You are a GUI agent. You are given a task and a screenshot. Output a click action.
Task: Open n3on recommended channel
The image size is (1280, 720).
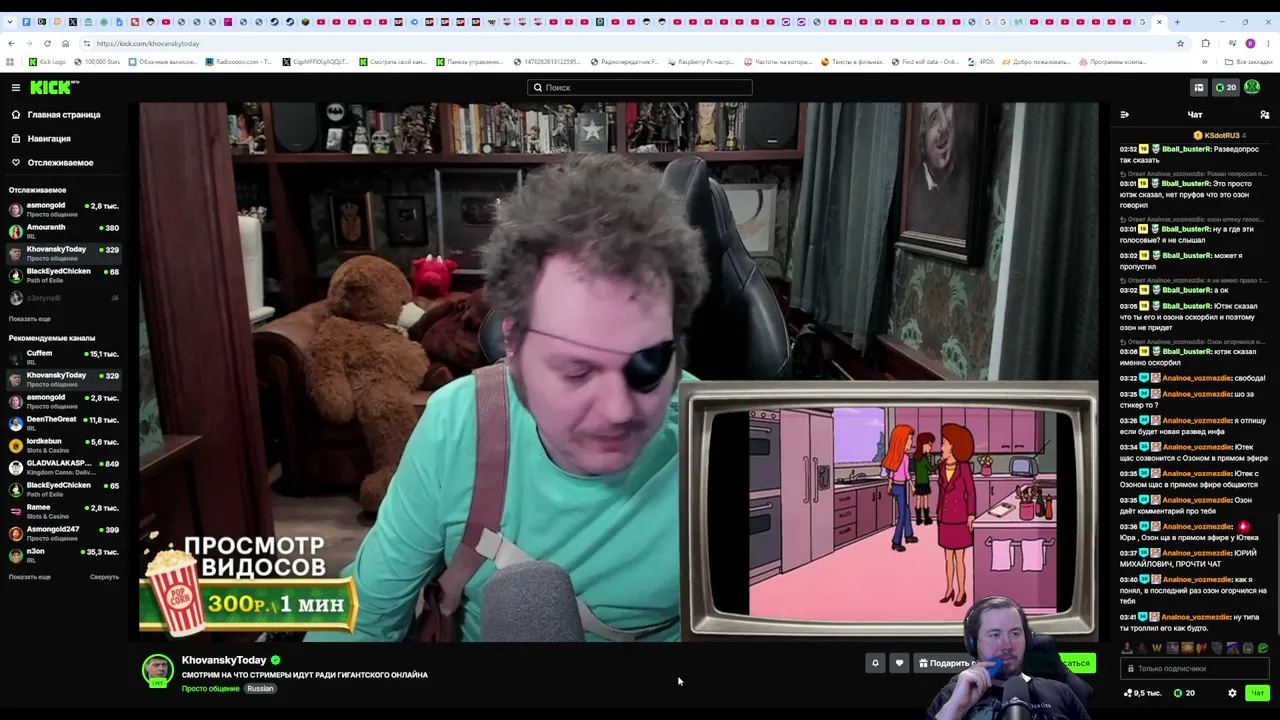pyautogui.click(x=64, y=555)
